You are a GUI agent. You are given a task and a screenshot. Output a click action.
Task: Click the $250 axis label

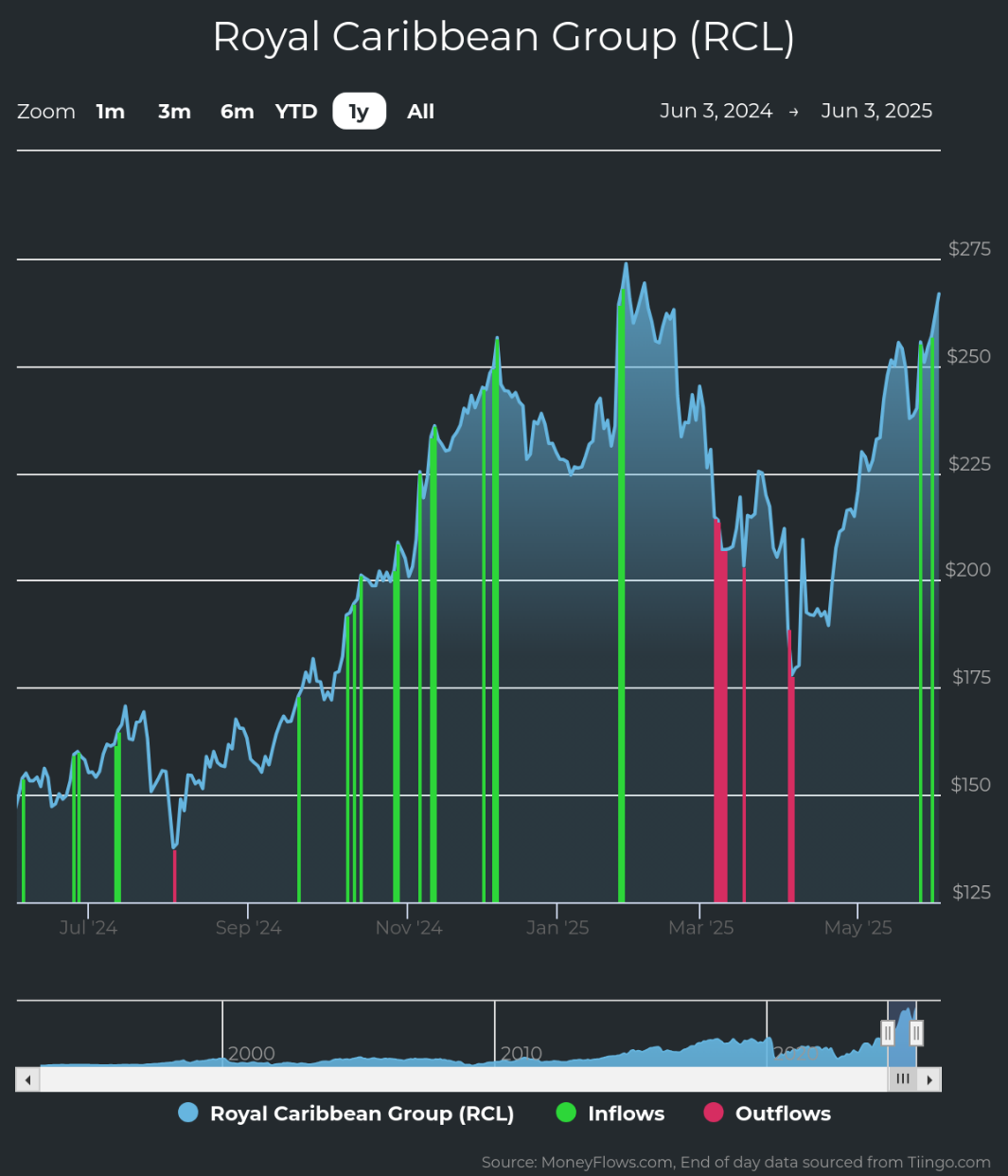pyautogui.click(x=969, y=357)
